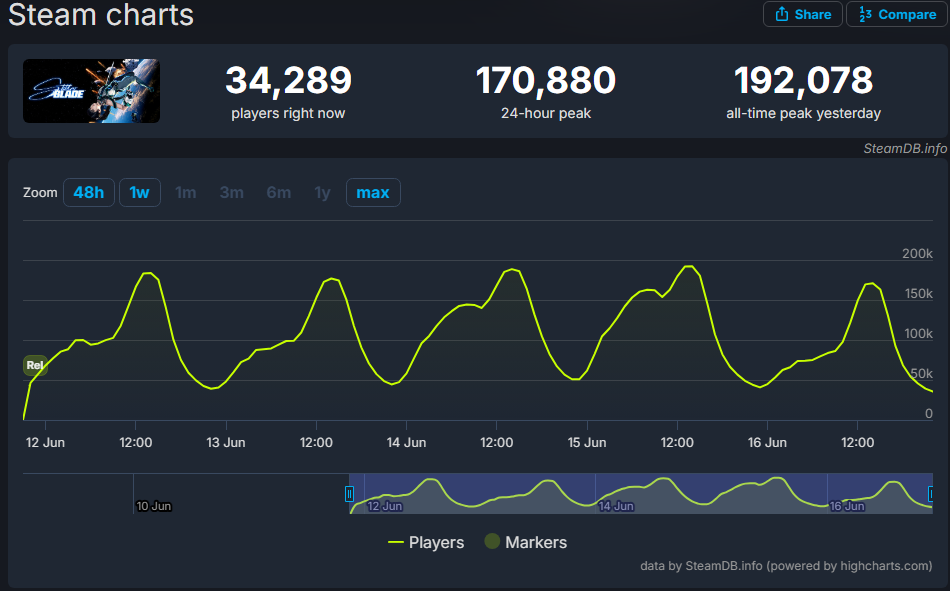The width and height of the screenshot is (950, 591).
Task: Set chart zoom to 1w
Action: coord(139,192)
